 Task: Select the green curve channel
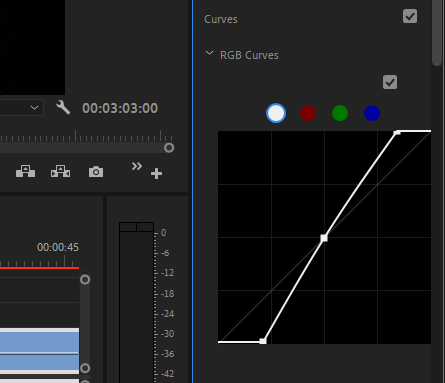coord(340,113)
